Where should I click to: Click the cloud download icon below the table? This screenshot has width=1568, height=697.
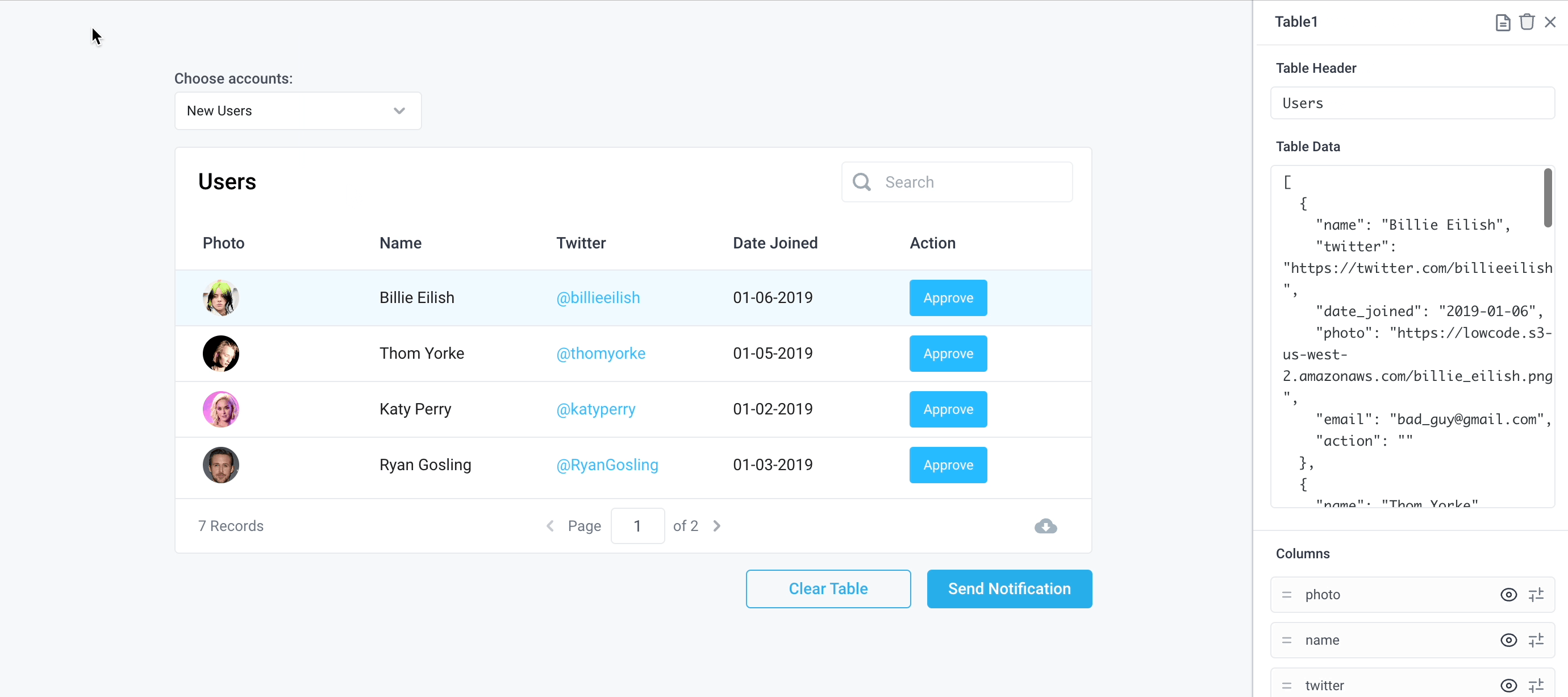[x=1045, y=526]
